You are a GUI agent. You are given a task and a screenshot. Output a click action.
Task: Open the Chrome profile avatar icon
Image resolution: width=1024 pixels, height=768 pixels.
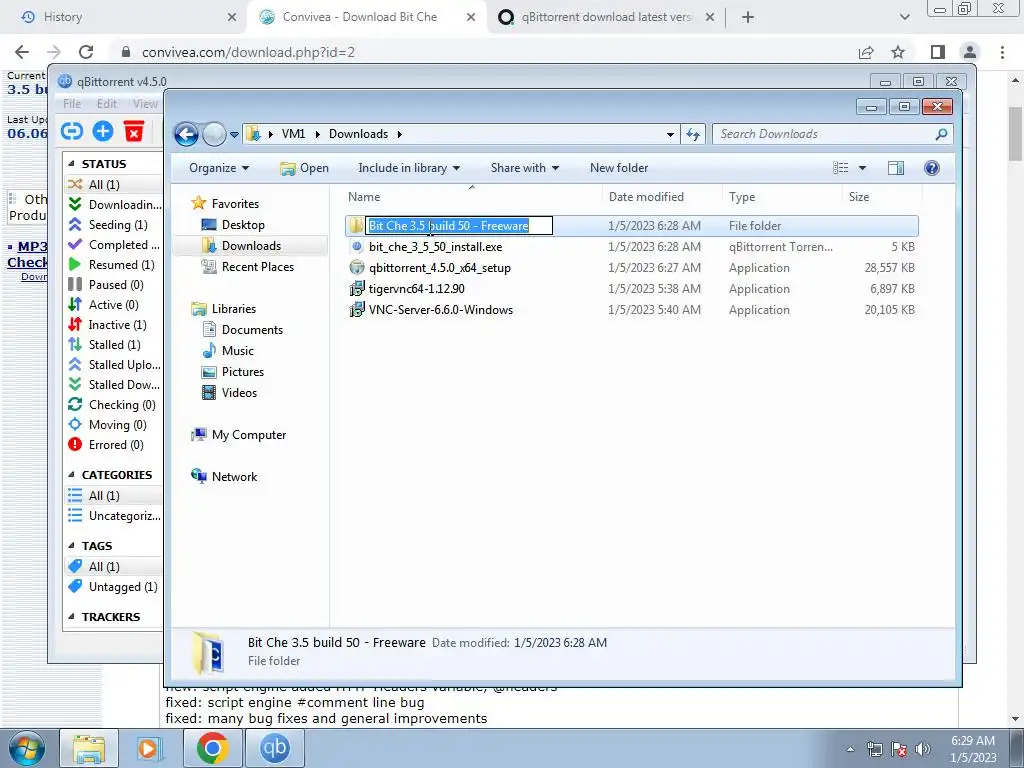tap(970, 52)
